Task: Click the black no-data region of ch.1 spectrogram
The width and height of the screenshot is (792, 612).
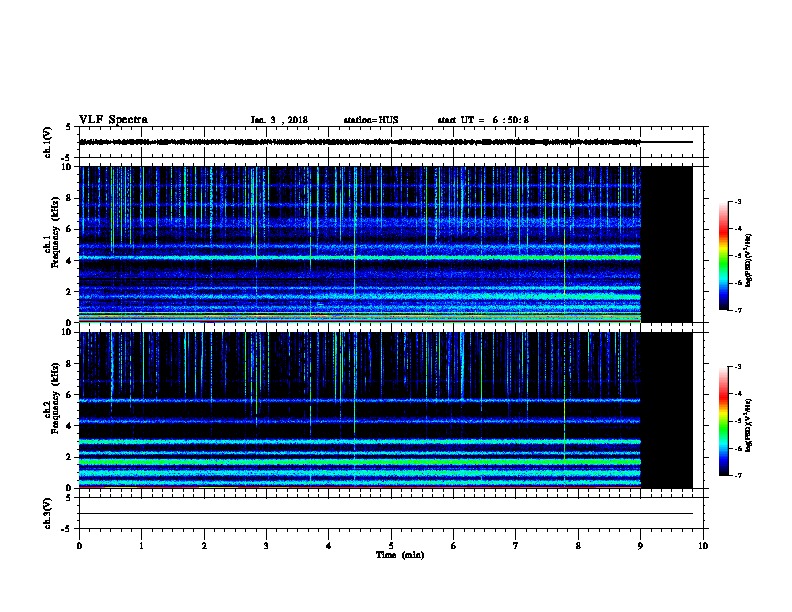Action: 667,244
